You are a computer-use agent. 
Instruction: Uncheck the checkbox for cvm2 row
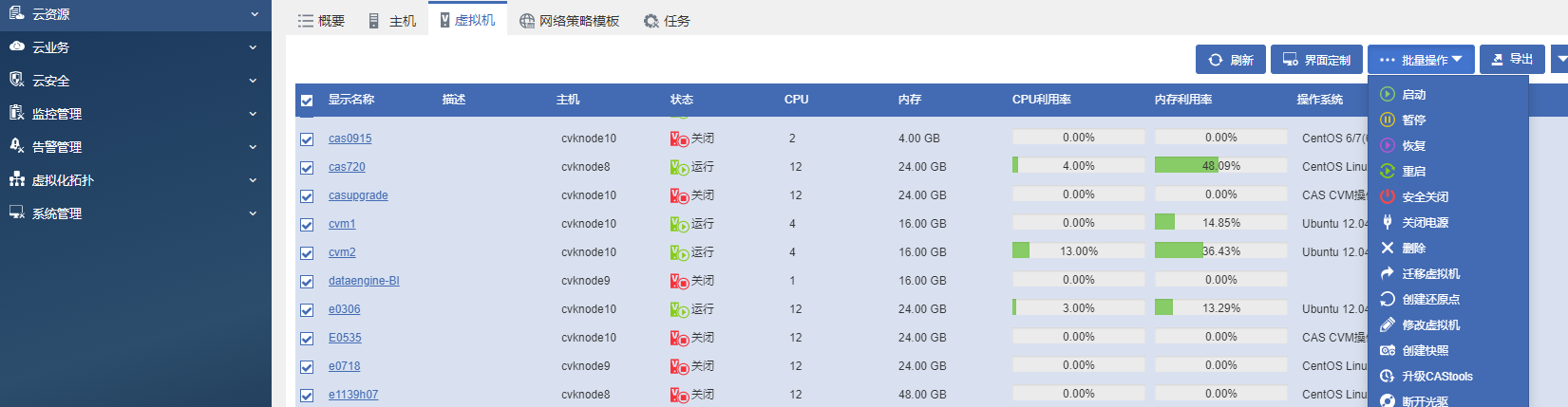click(x=307, y=252)
